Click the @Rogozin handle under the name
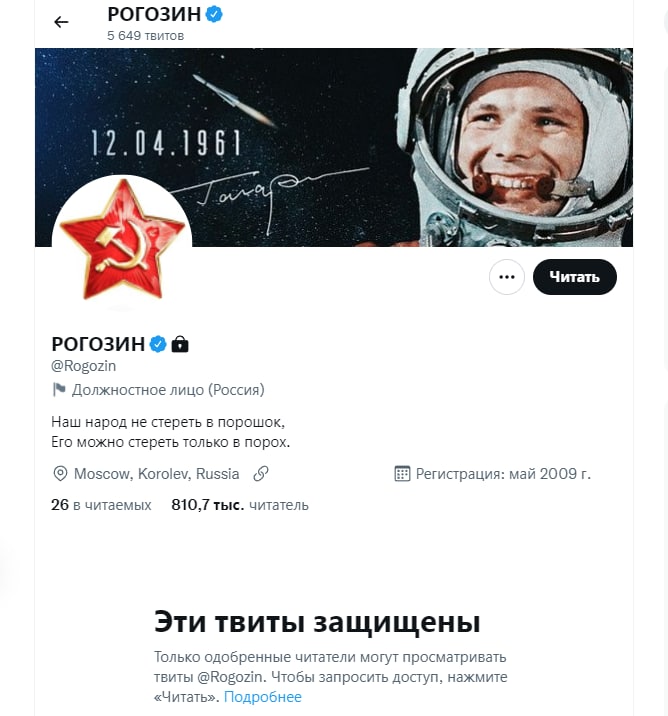668x716 pixels. click(84, 366)
